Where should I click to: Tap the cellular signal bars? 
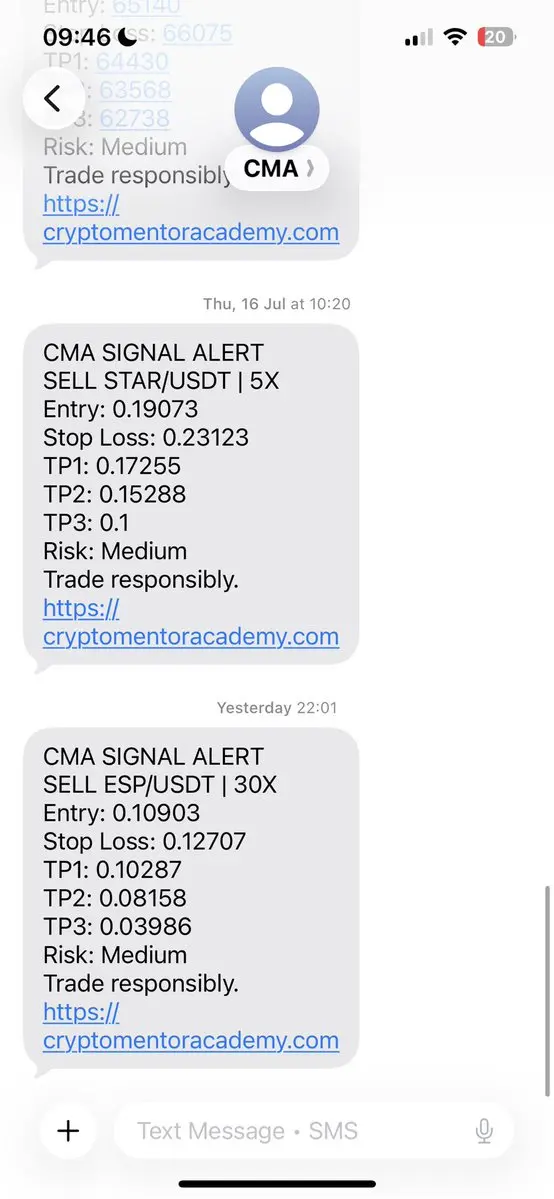tap(419, 37)
